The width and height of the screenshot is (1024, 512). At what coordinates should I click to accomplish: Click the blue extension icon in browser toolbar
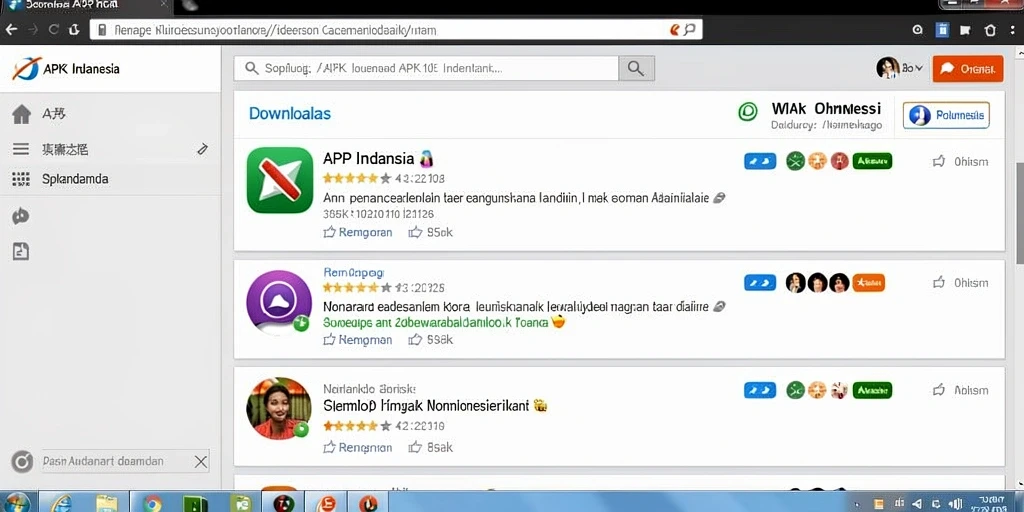tap(942, 30)
